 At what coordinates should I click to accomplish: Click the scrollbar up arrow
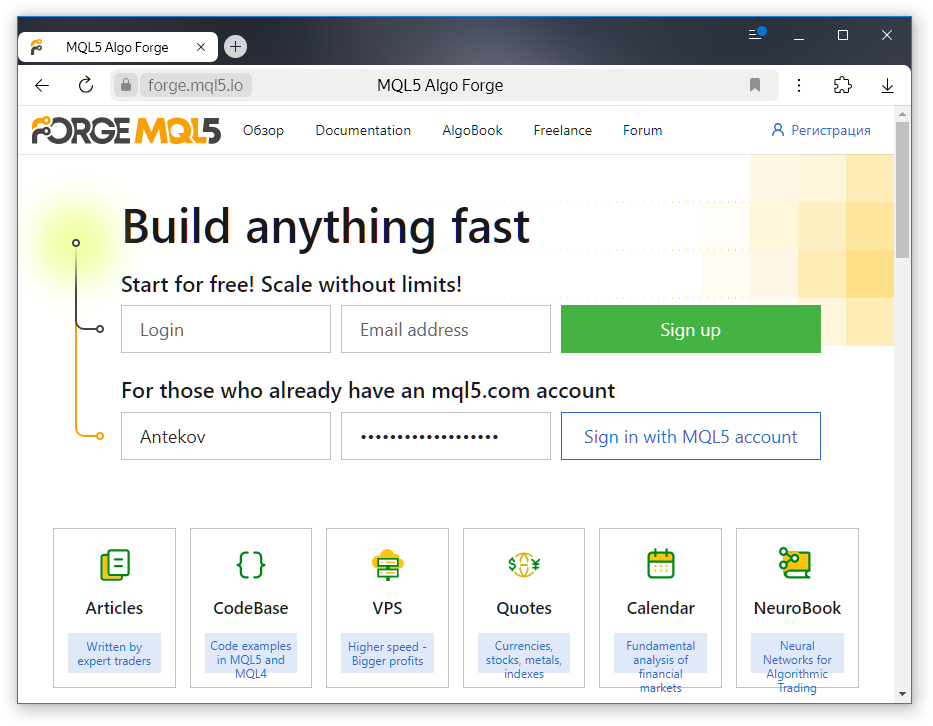coord(902,114)
